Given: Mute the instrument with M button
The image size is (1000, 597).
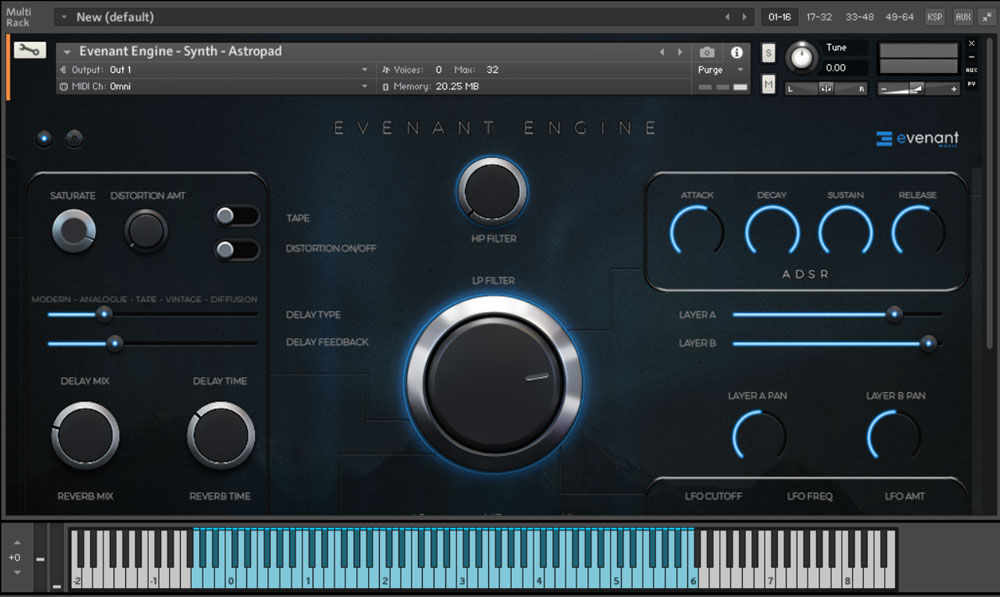Looking at the screenshot, I should [768, 85].
